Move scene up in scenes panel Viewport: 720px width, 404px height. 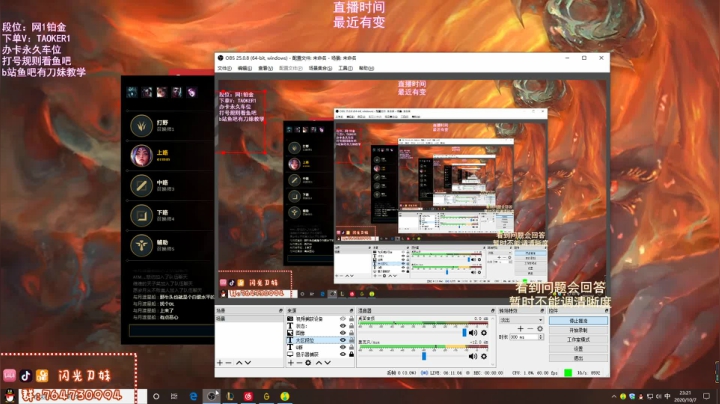point(239,363)
